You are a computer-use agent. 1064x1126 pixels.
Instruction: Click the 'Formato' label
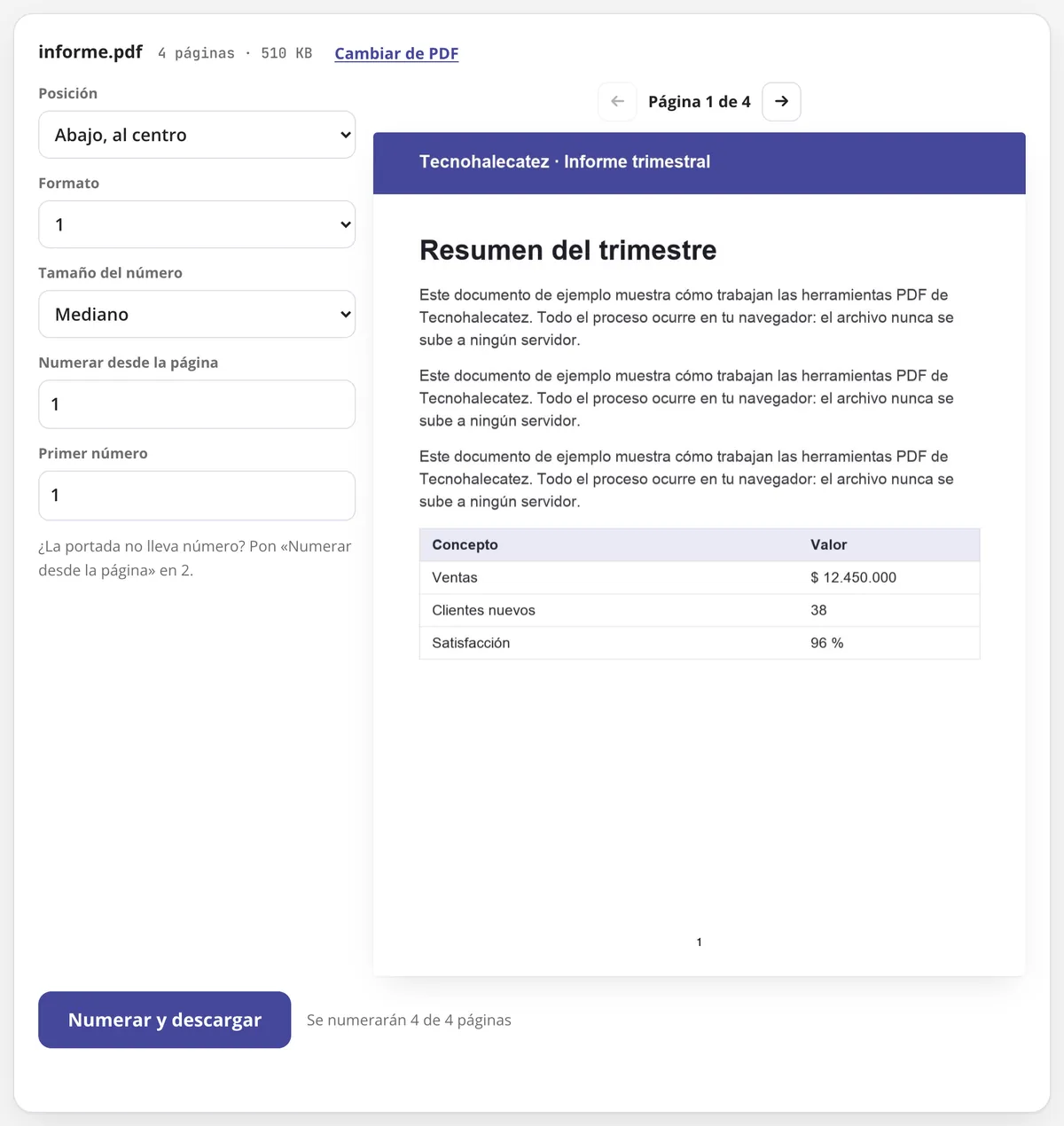click(68, 183)
